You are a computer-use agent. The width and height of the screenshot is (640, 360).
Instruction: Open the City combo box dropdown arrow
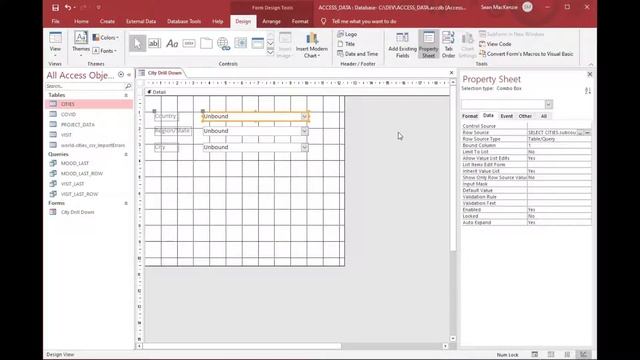(x=304, y=147)
